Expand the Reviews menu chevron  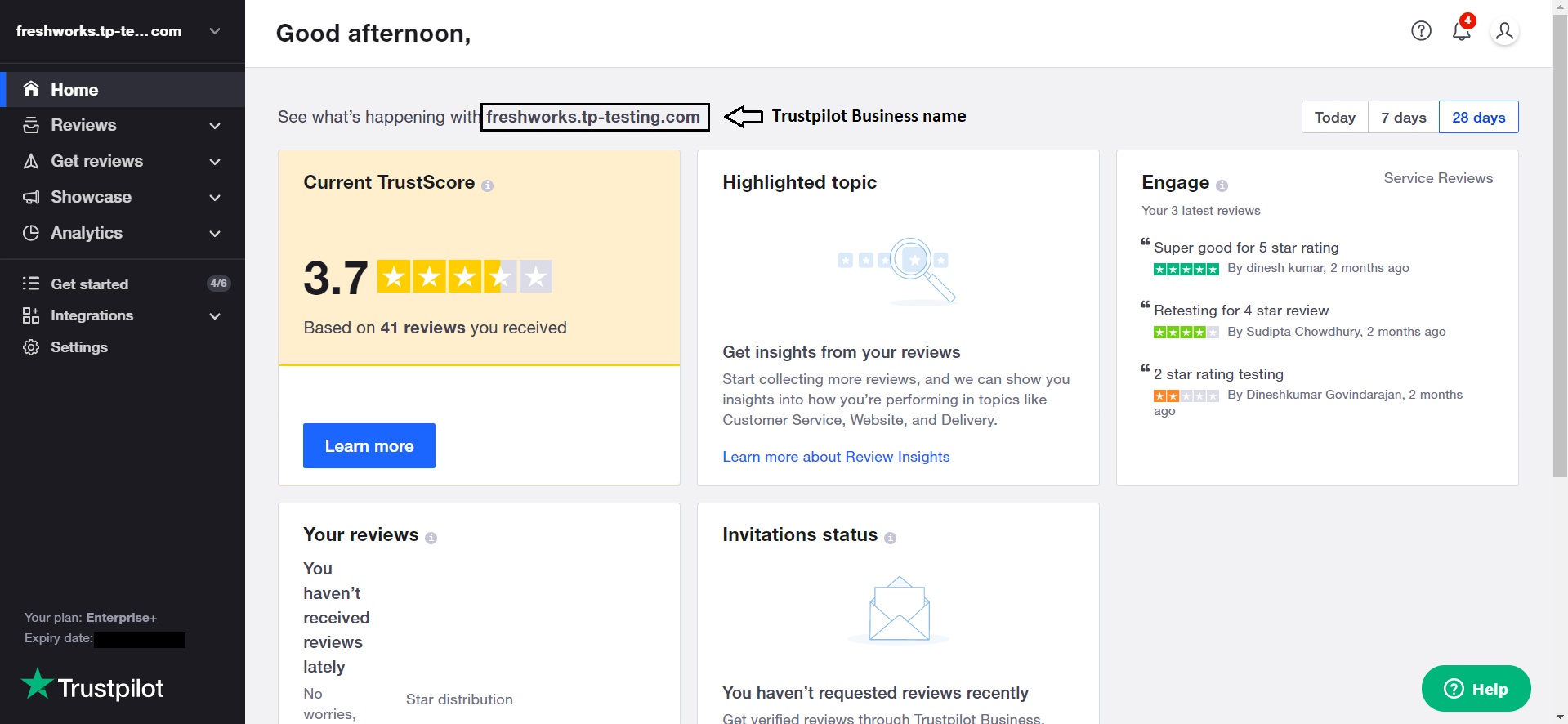[215, 125]
